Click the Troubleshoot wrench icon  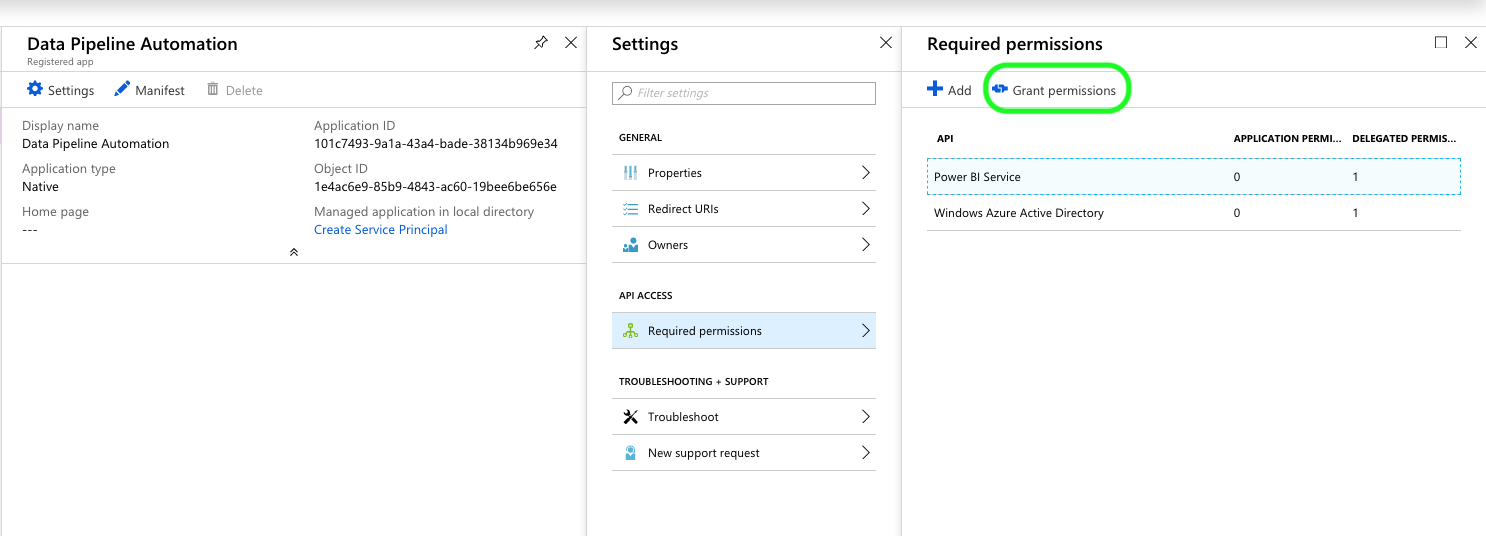pos(631,417)
